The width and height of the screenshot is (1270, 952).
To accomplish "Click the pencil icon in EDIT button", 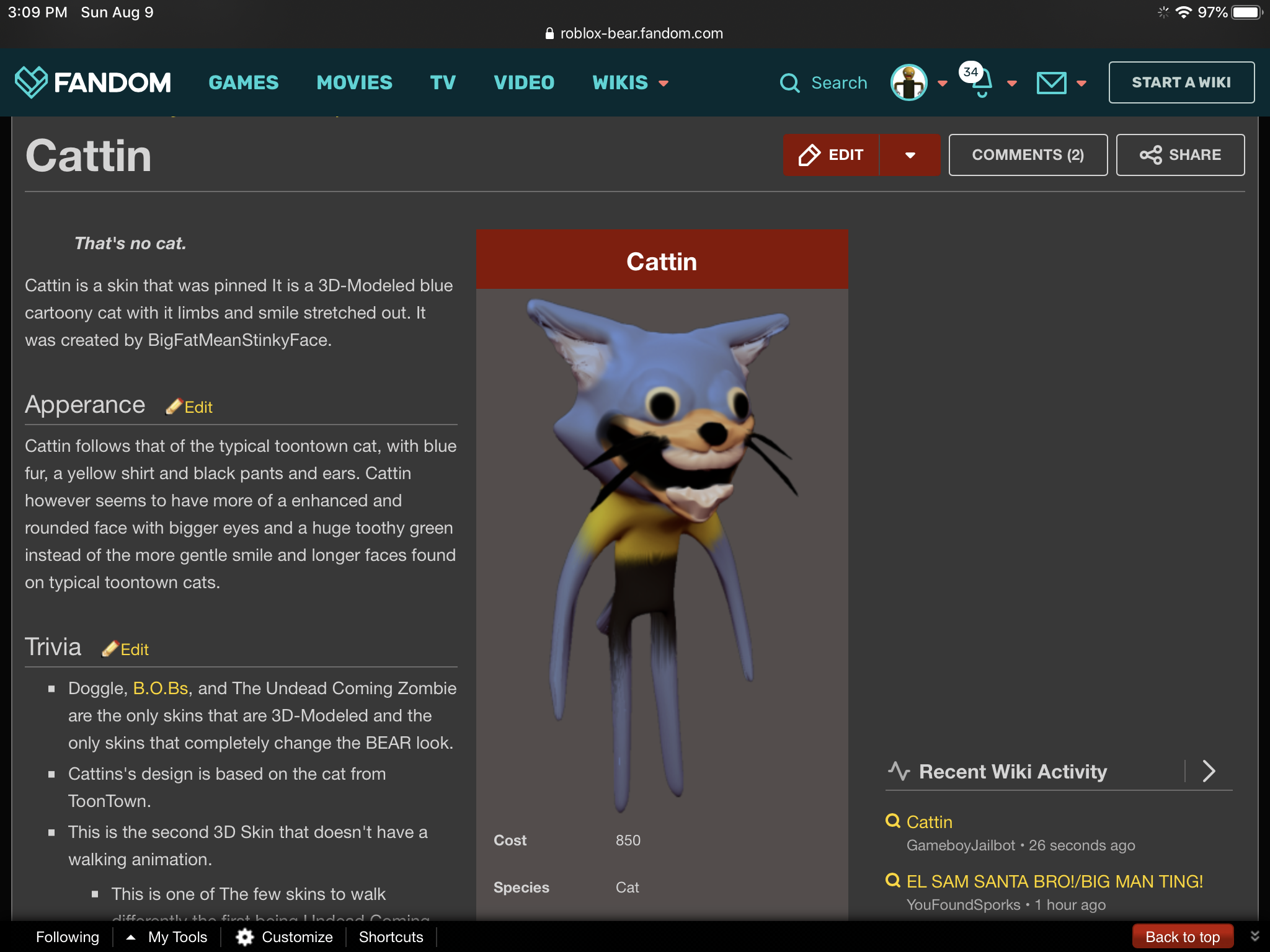I will [809, 155].
